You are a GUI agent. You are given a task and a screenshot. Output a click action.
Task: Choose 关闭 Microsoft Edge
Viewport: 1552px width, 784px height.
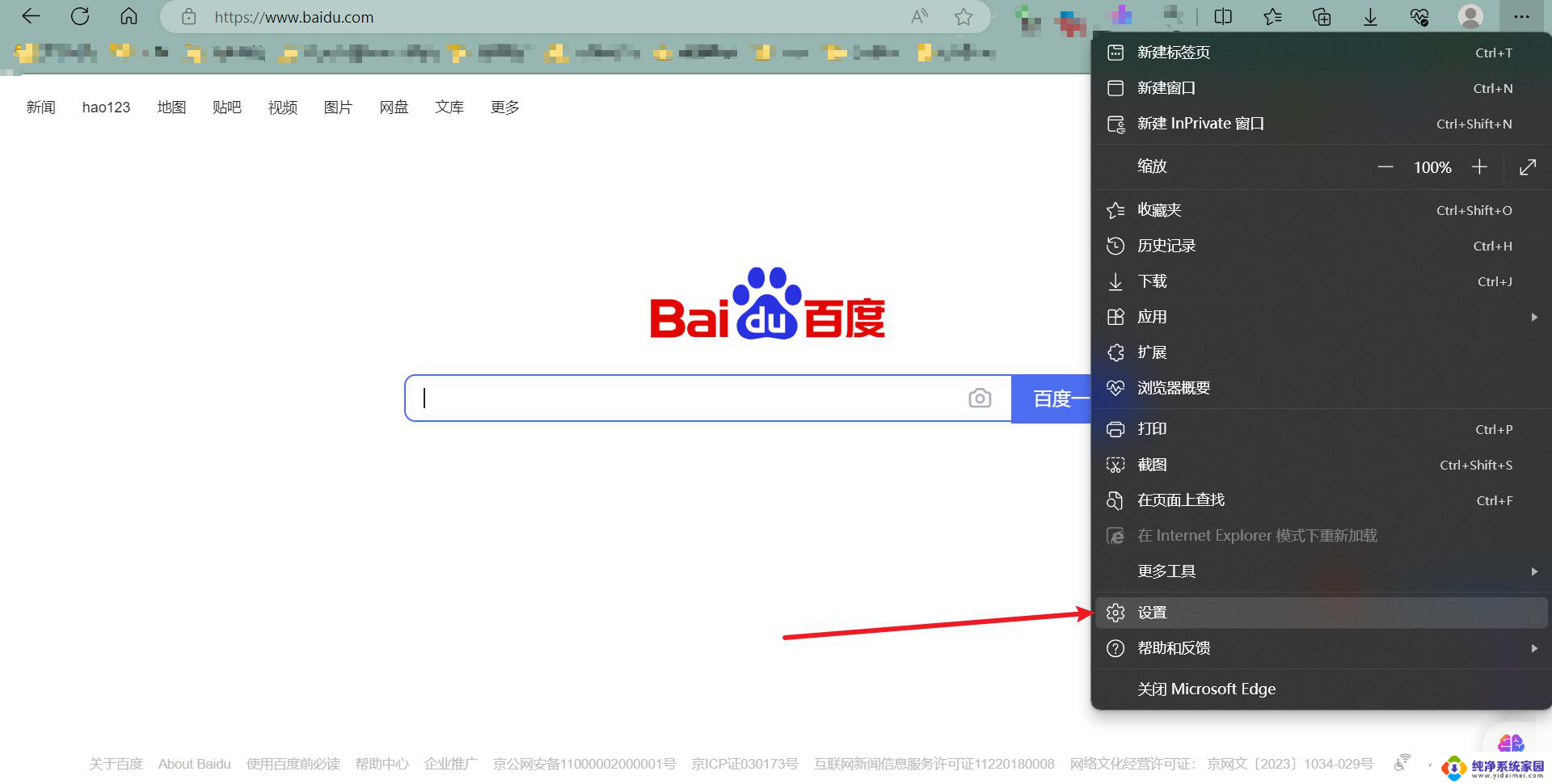click(x=1321, y=689)
